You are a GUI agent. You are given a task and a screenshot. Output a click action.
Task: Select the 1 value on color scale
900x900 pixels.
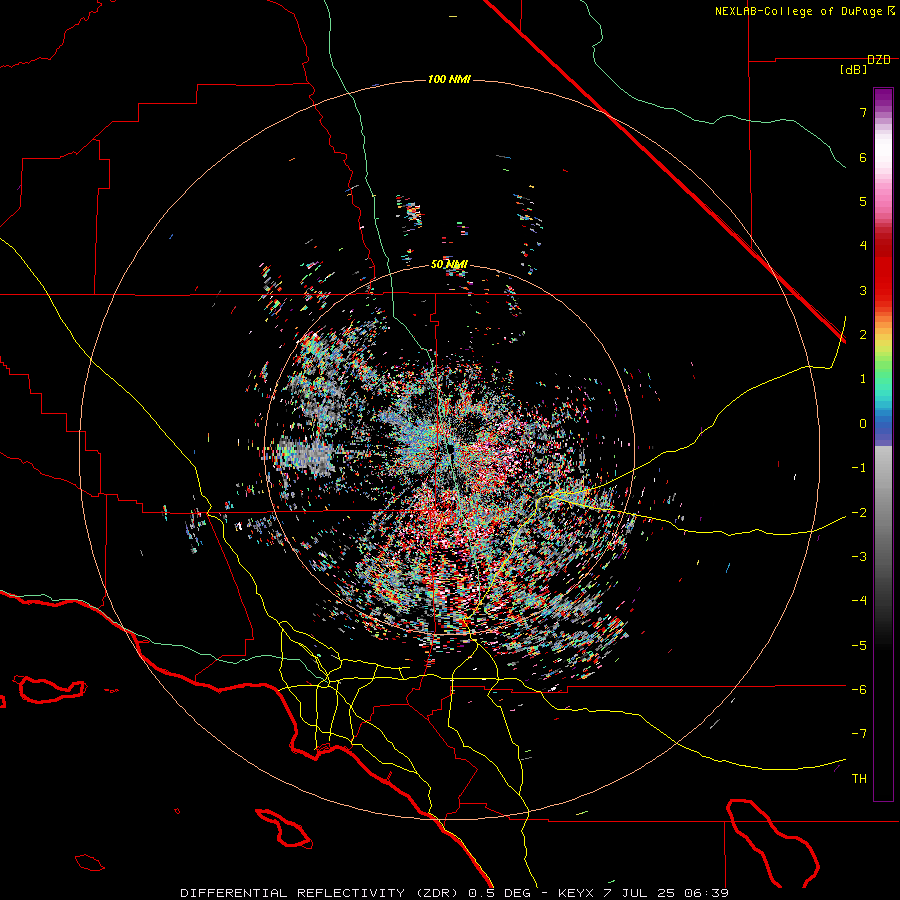pyautogui.click(x=863, y=379)
